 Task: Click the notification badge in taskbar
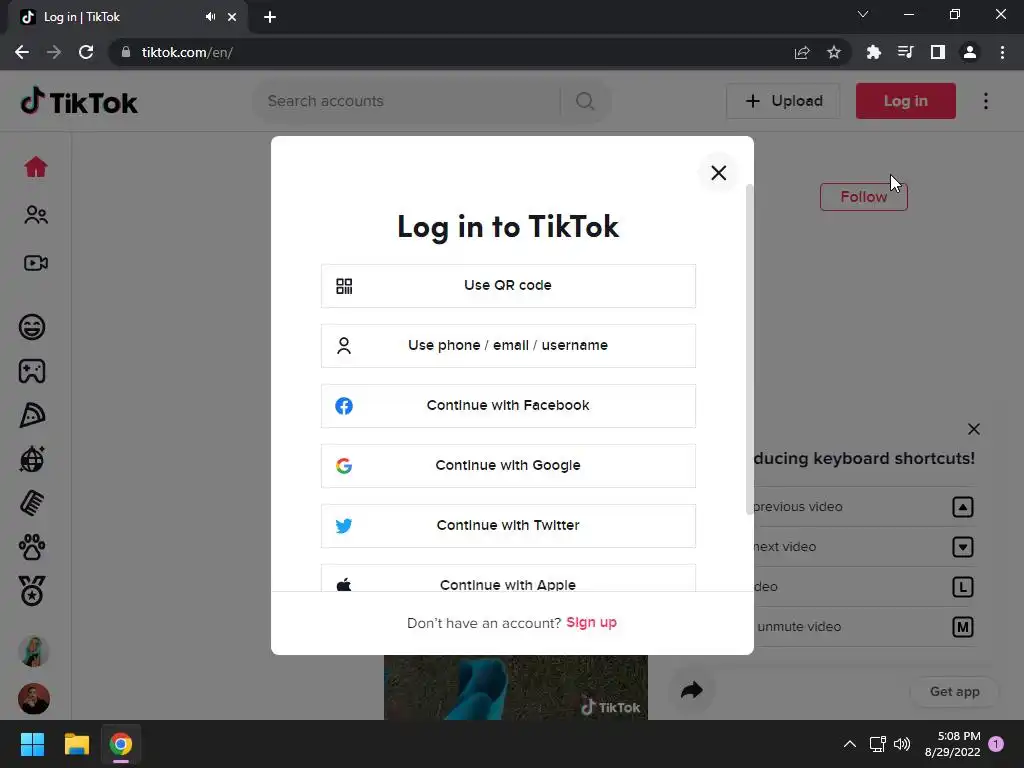click(x=996, y=744)
